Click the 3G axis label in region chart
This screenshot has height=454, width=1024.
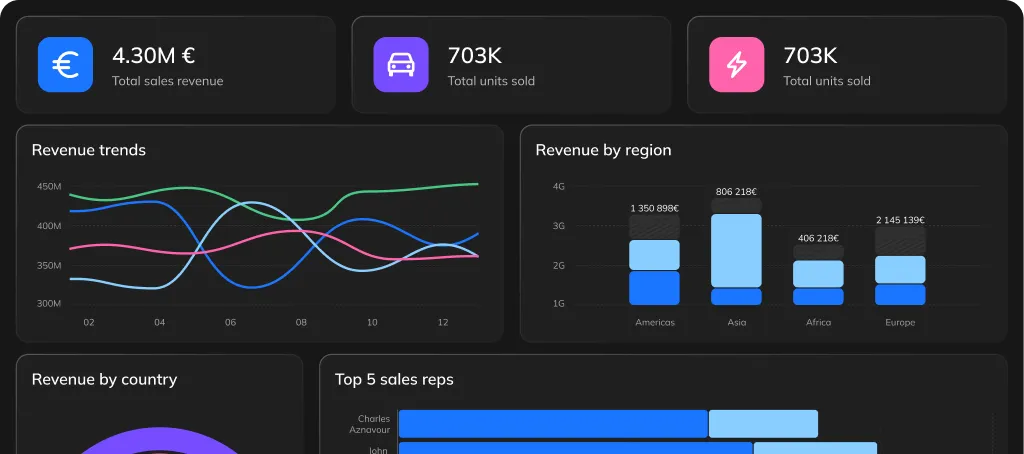[x=558, y=226]
